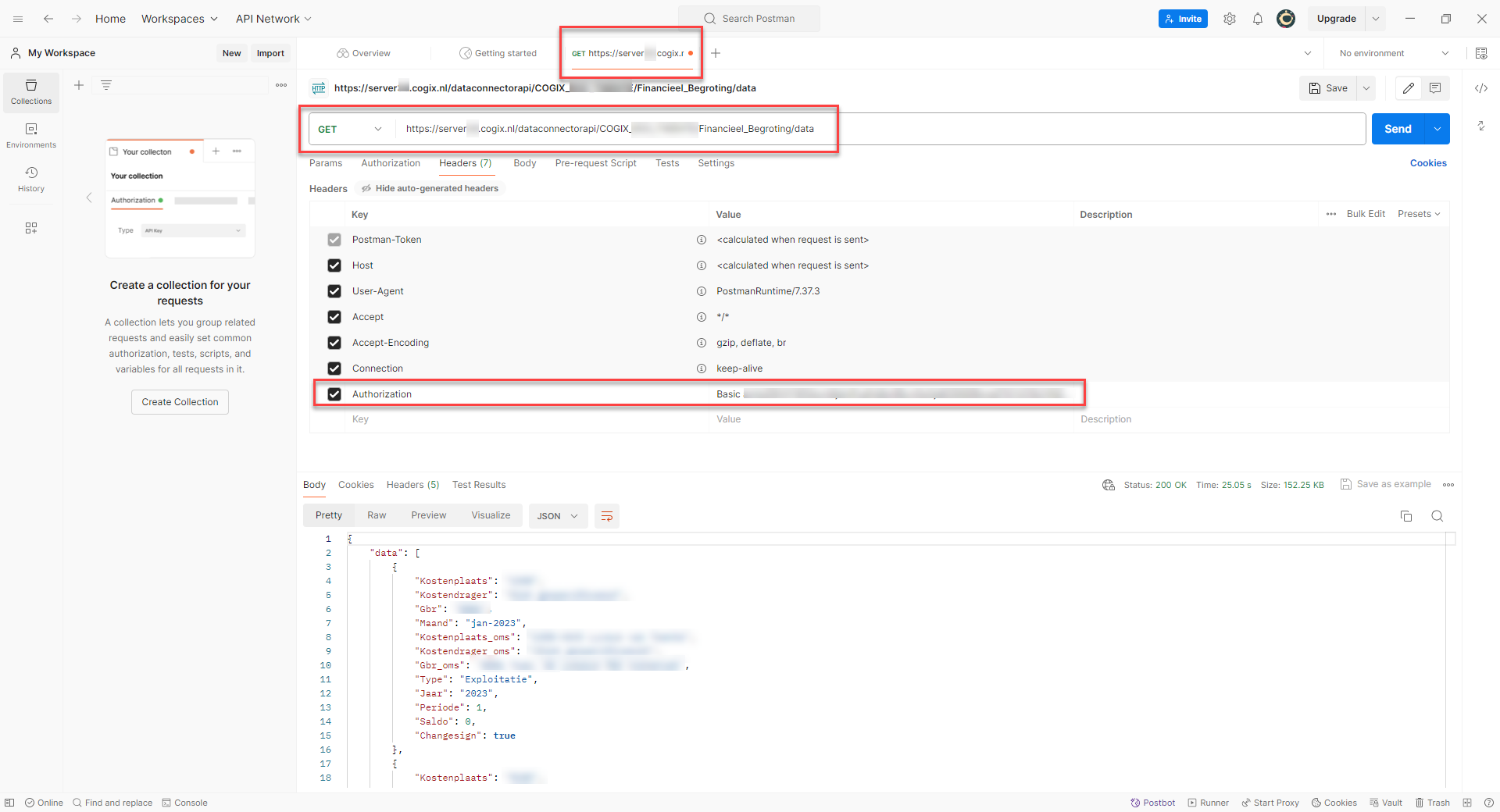1500x812 pixels.
Task: Open the JSON format dropdown
Action: pos(558,516)
